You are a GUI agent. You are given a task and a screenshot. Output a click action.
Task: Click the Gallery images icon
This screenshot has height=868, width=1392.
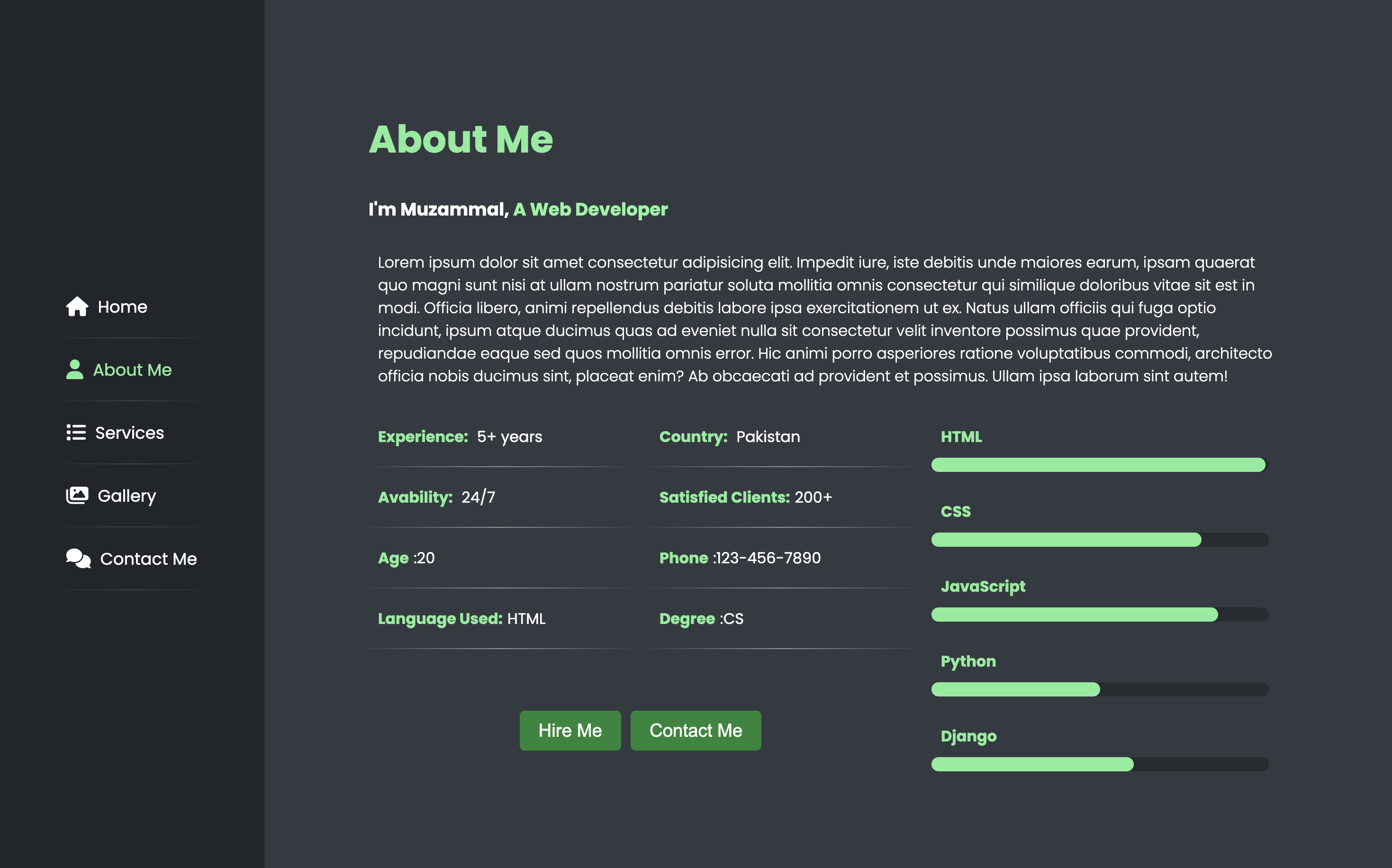coord(77,496)
